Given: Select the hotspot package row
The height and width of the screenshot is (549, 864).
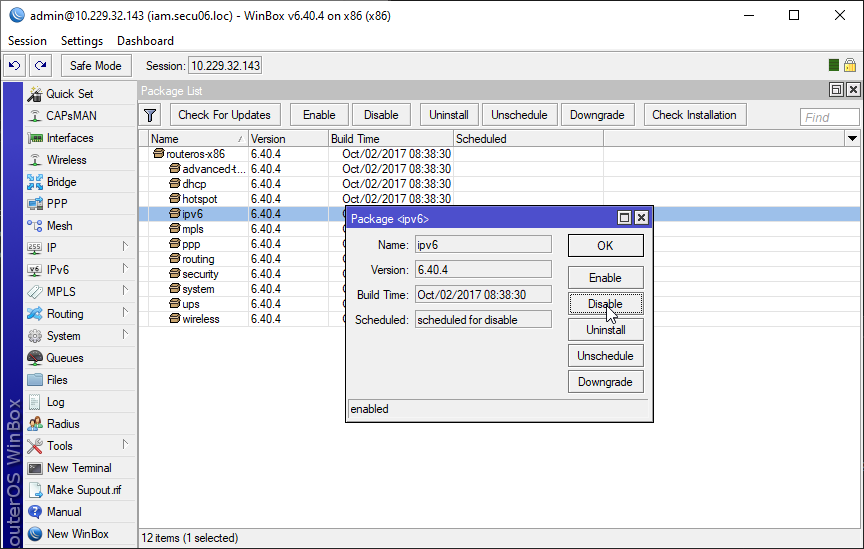Looking at the screenshot, I should click(x=199, y=199).
